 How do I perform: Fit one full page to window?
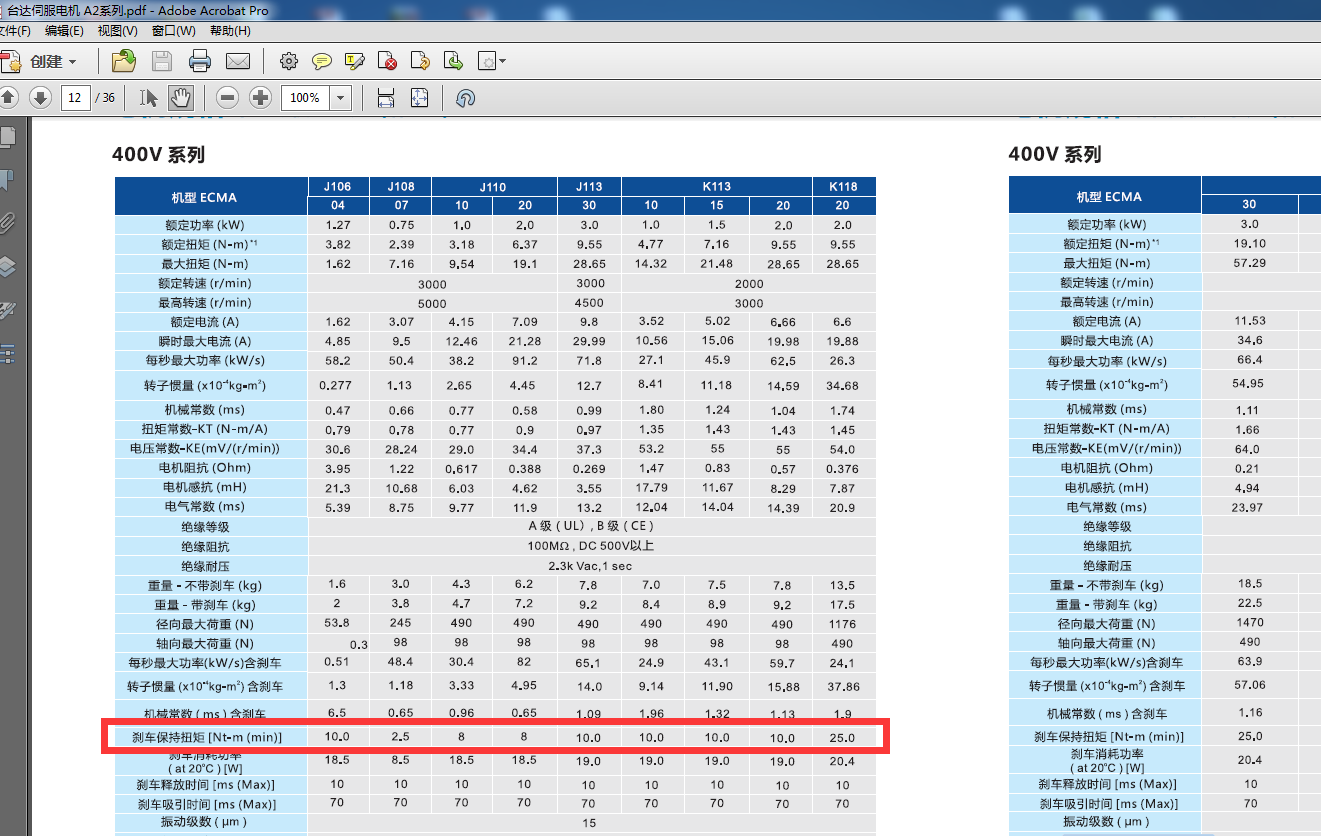[x=419, y=97]
